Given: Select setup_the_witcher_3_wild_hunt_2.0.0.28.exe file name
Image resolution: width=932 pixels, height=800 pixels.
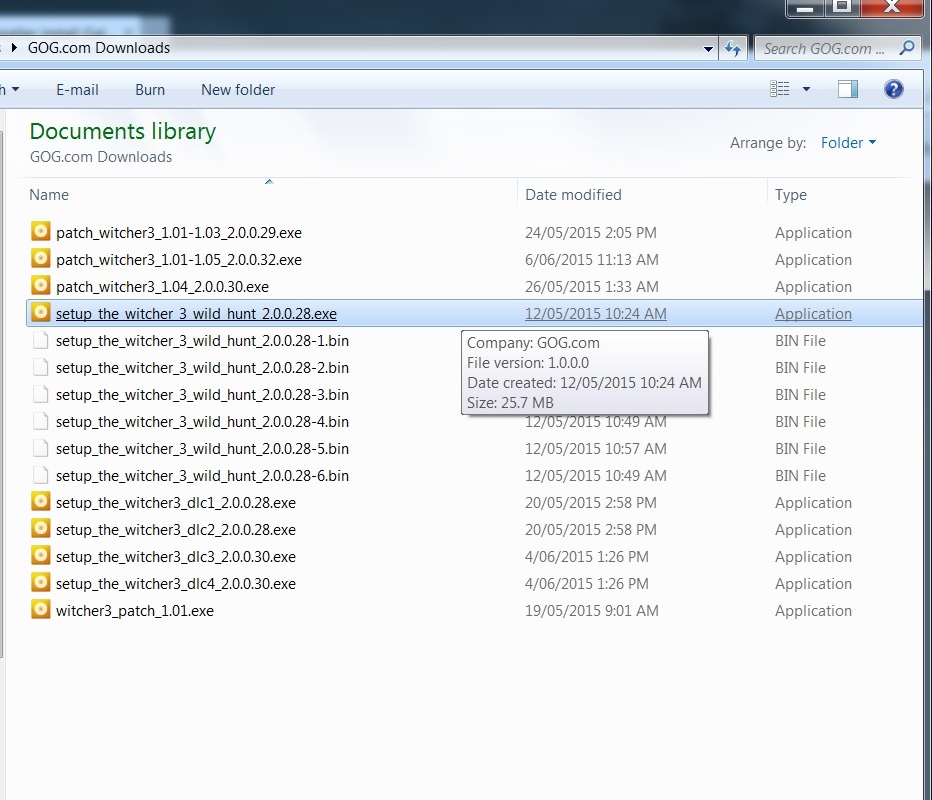Looking at the screenshot, I should 196,314.
